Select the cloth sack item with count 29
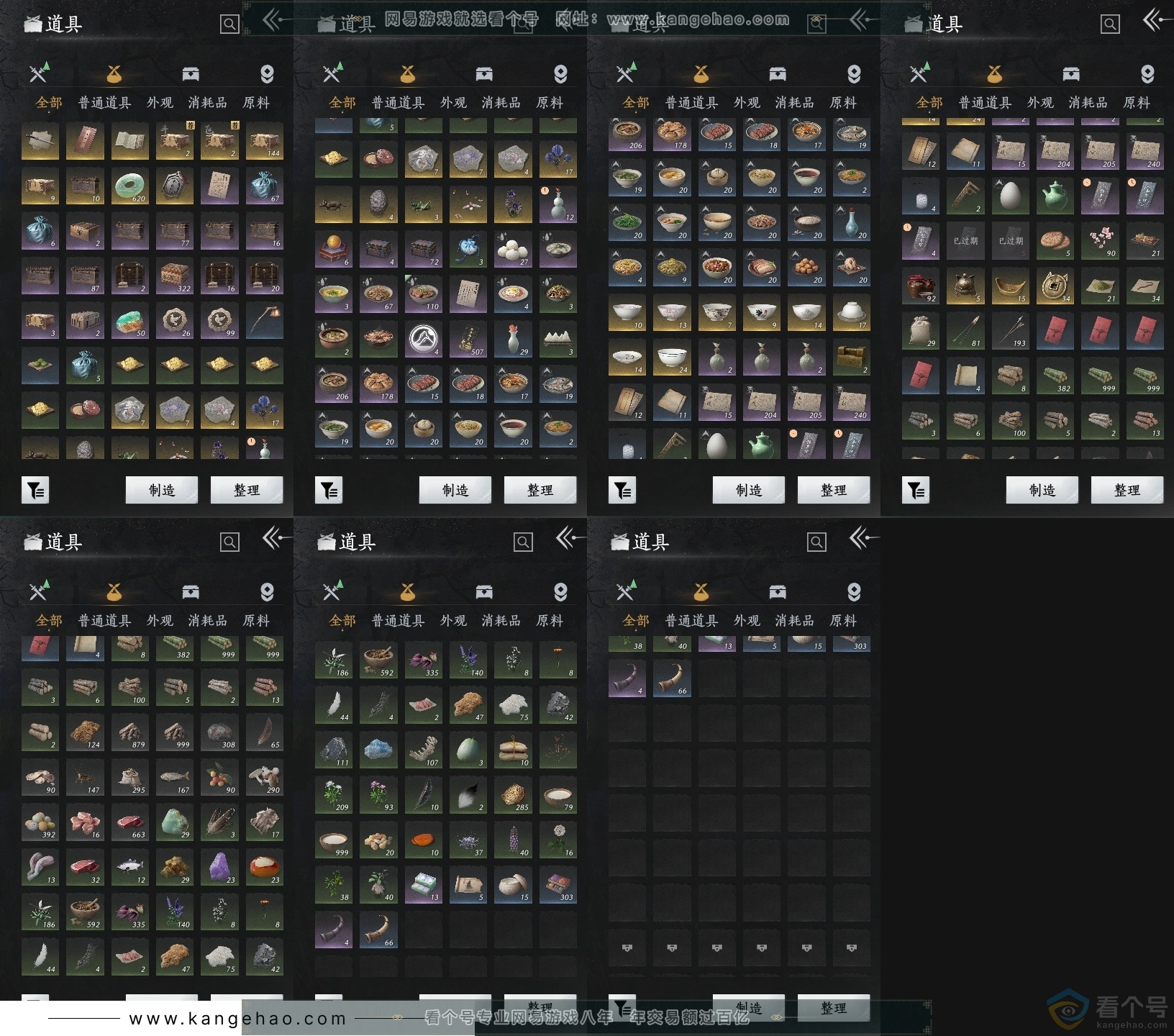 point(920,331)
